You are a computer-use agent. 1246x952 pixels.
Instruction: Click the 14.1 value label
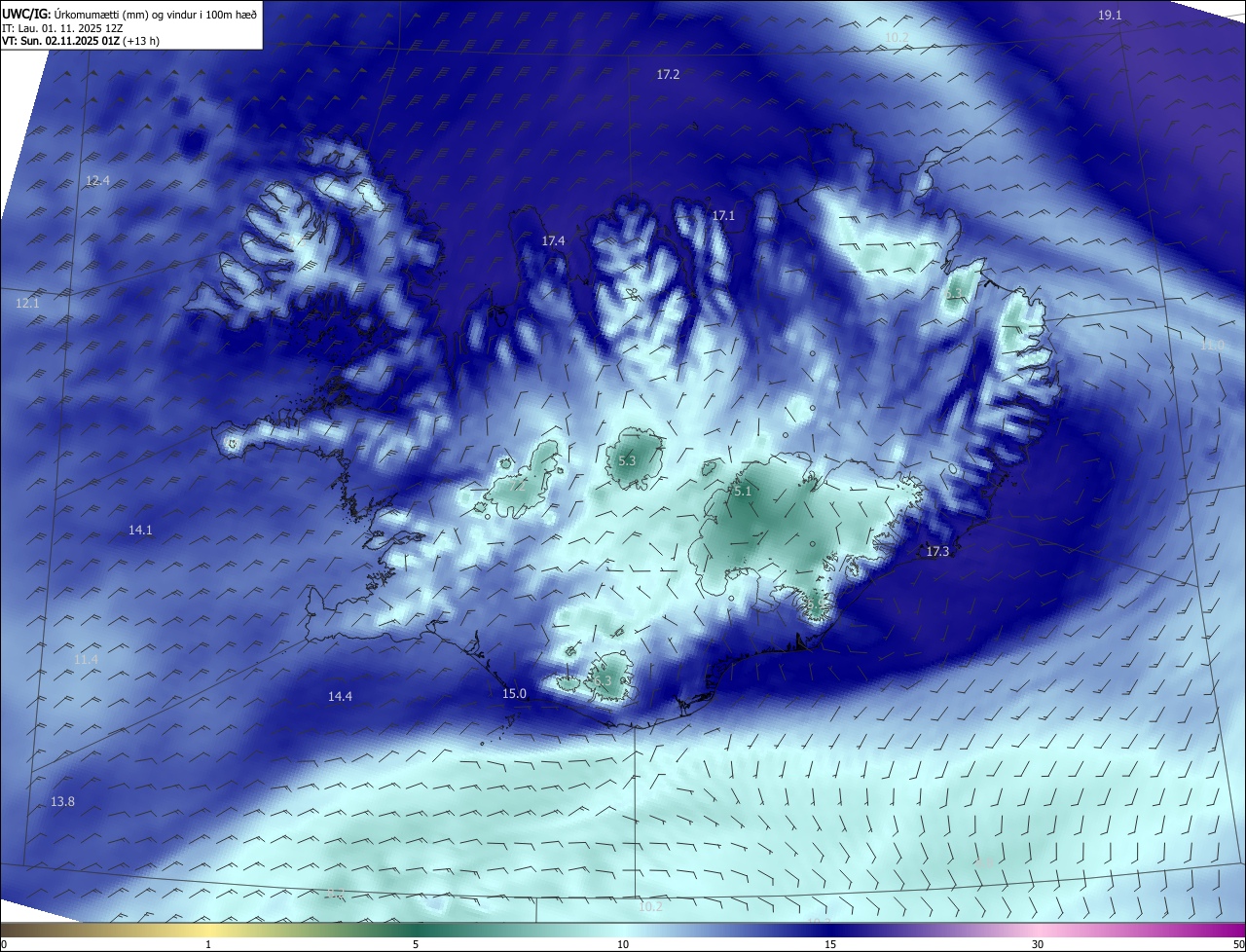[x=140, y=530]
